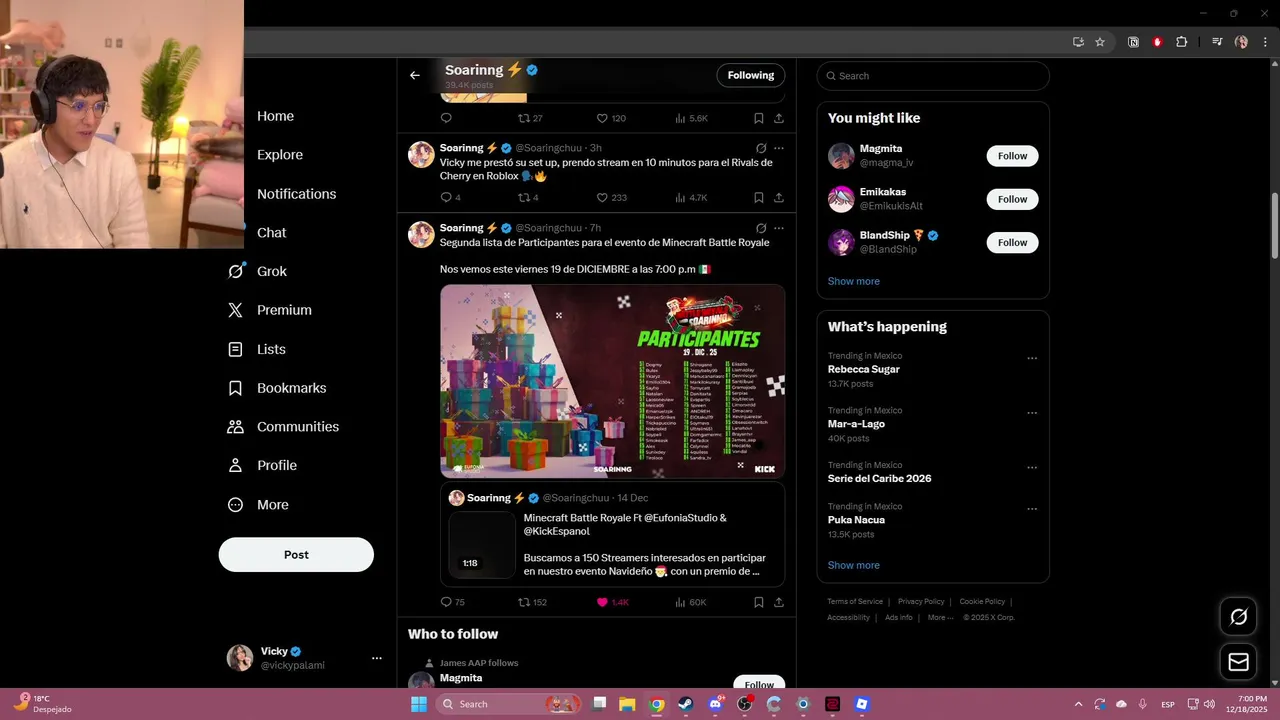The width and height of the screenshot is (1280, 720).
Task: Open the Puka Nacua trending topic
Action: coord(856,520)
